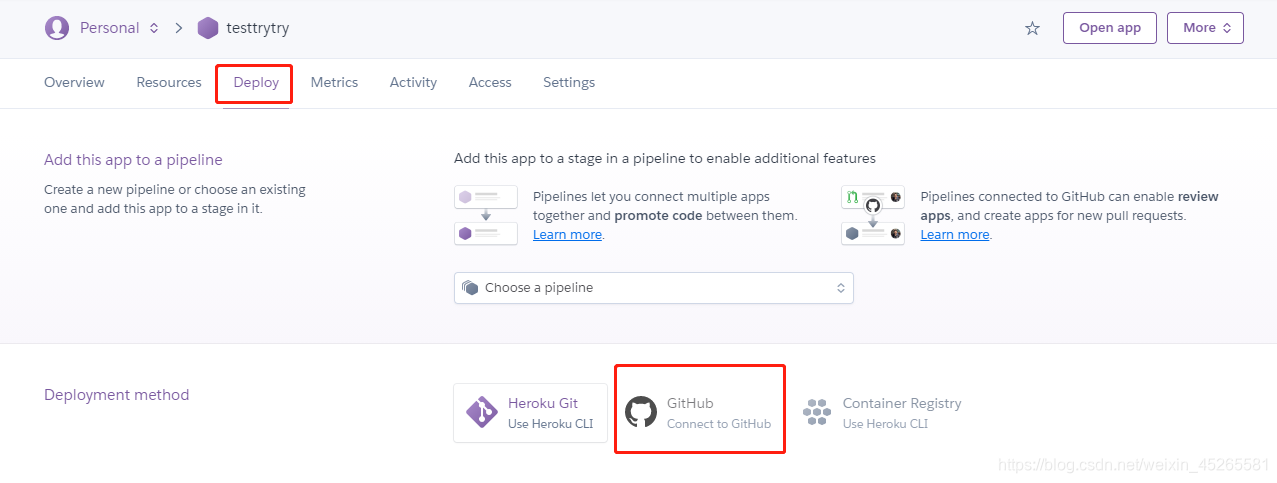Click the pipeline icon inside Choose a pipeline
The image size is (1277, 483).
(470, 288)
